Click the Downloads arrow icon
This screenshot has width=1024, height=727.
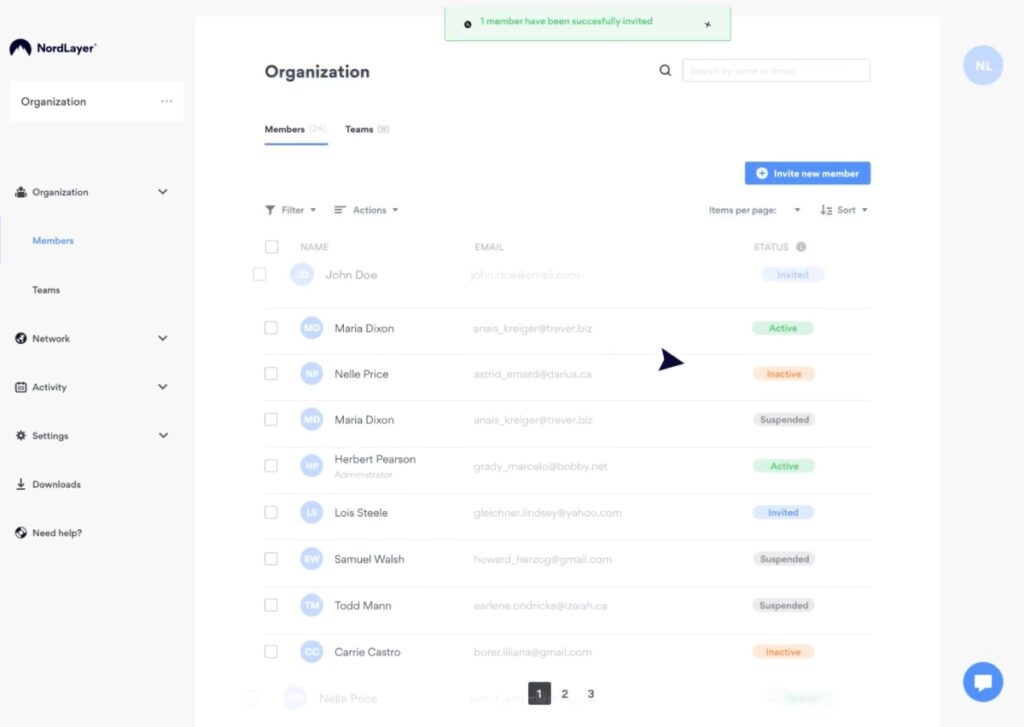tap(21, 484)
